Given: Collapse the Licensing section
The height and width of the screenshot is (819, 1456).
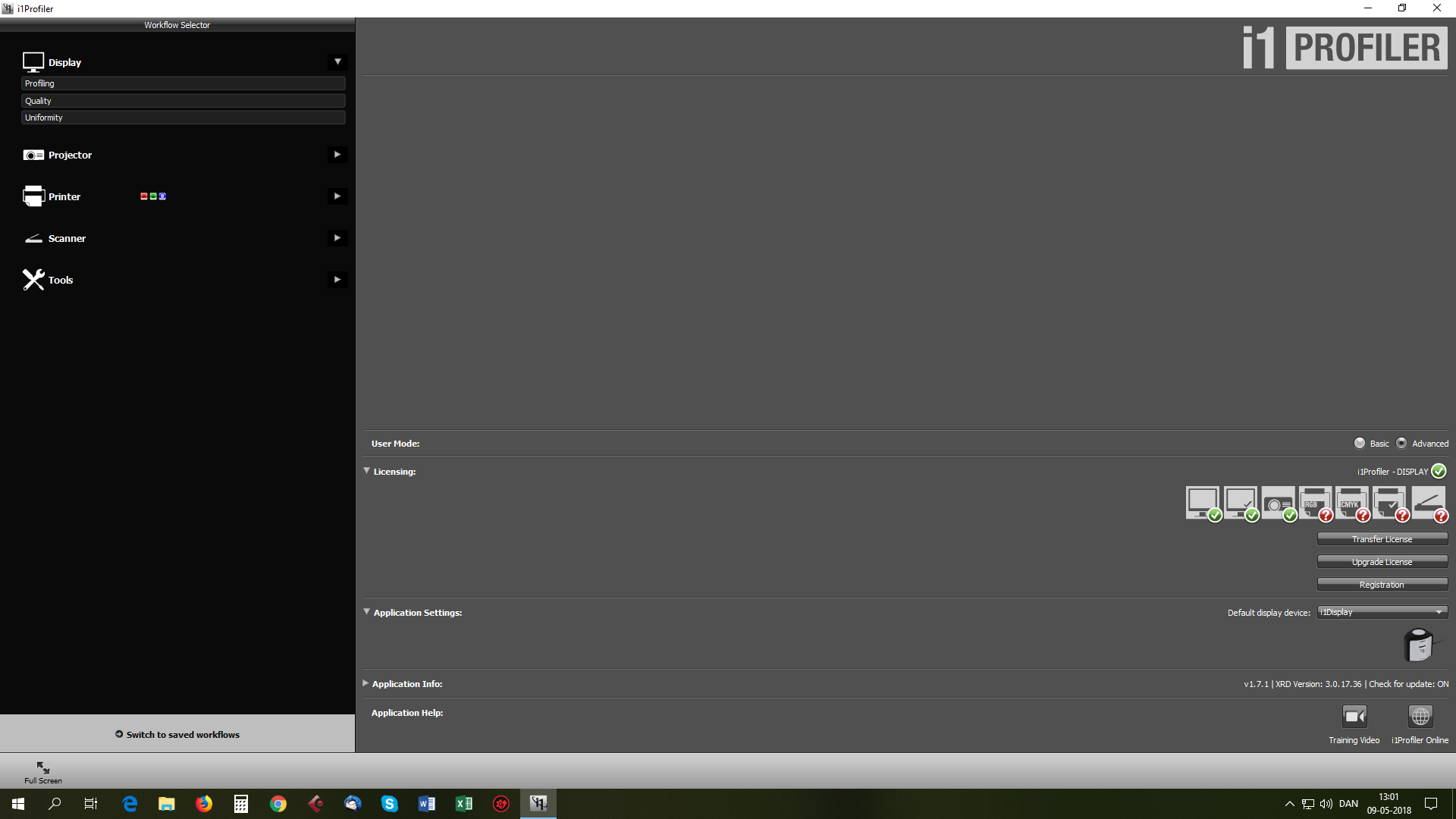Looking at the screenshot, I should point(367,471).
